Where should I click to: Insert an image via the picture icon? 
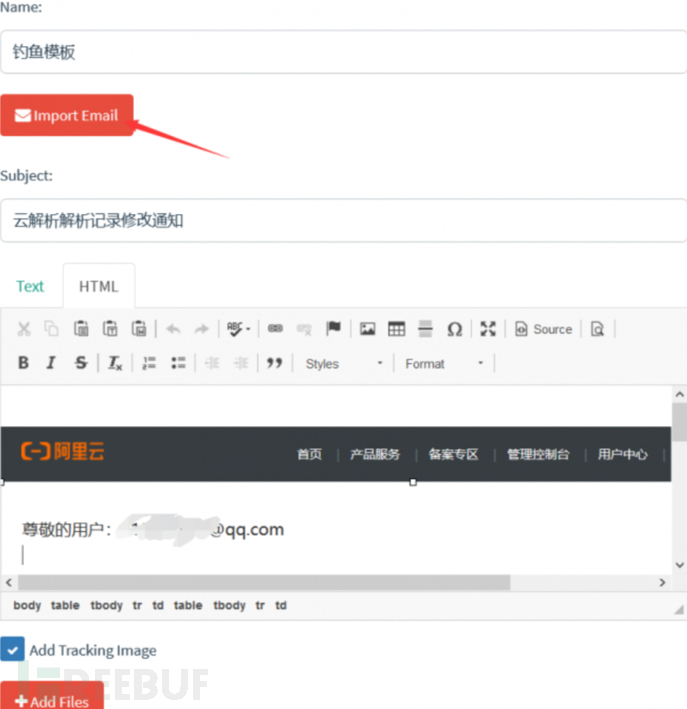tap(368, 329)
